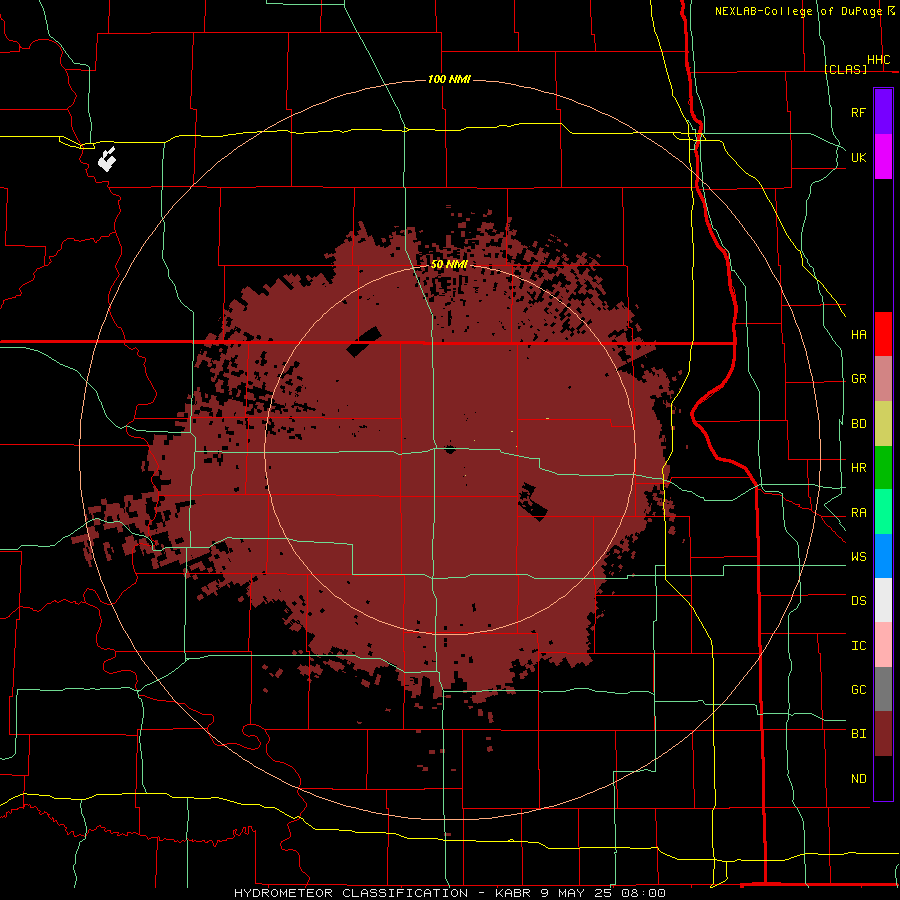The width and height of the screenshot is (900, 900).
Task: Click the light green RA swatch
Action: (x=883, y=512)
